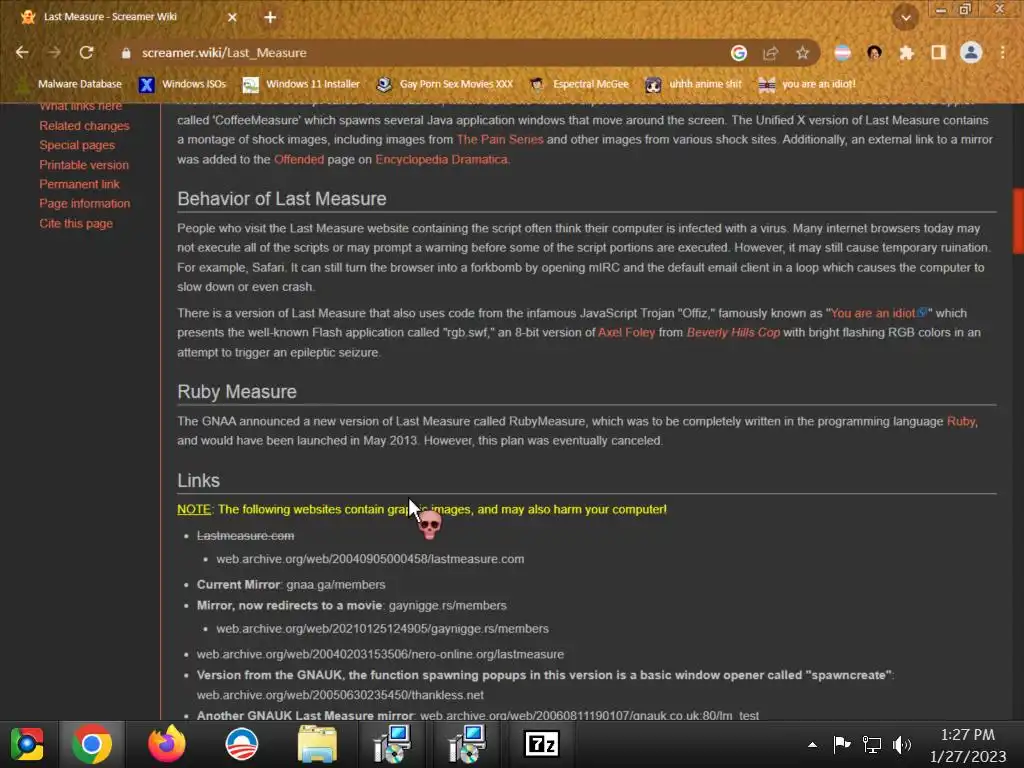
Task: Click the Behavior of Last Measure heading
Action: pyautogui.click(x=281, y=199)
